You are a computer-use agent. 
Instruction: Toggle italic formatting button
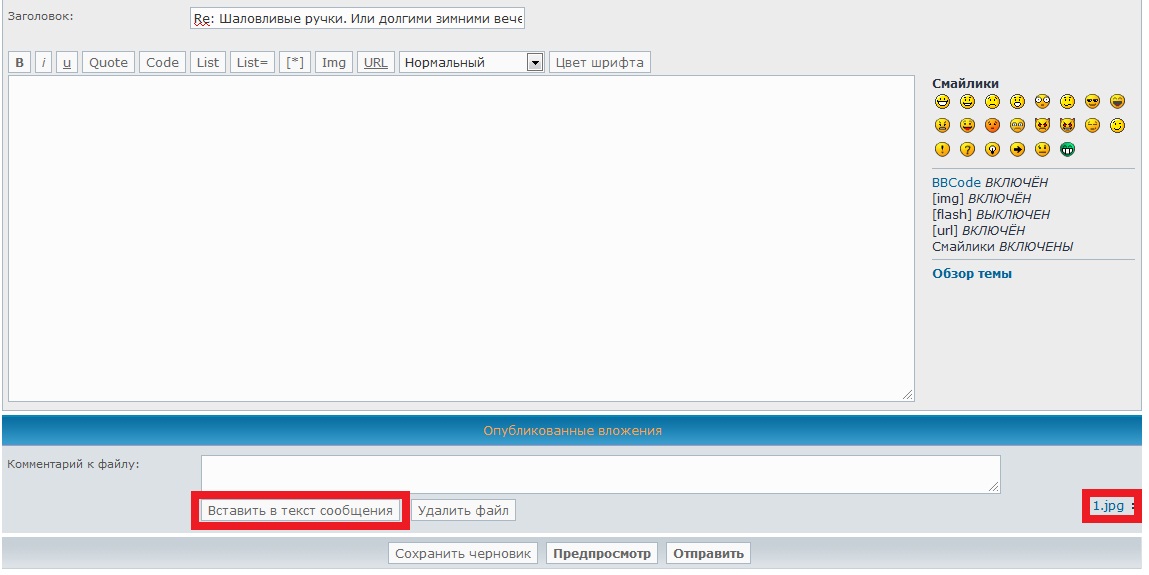[44, 63]
